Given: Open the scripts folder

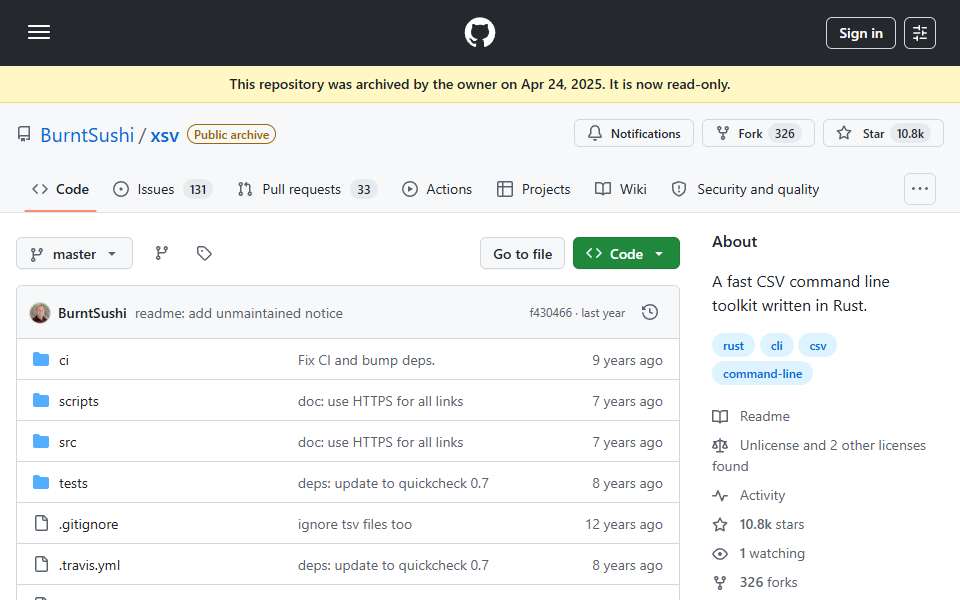Looking at the screenshot, I should [78, 401].
